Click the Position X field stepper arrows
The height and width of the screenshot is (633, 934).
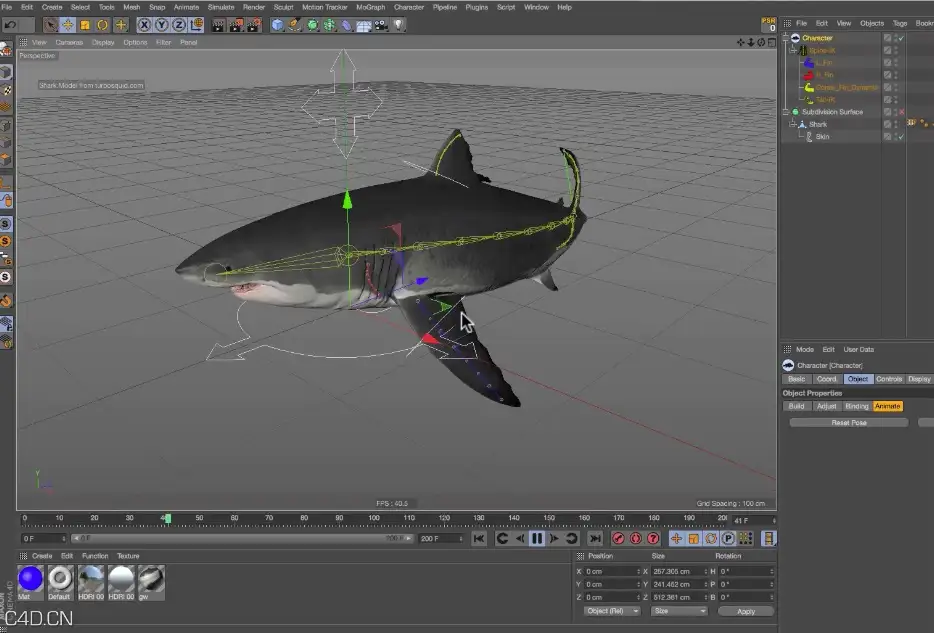(638, 571)
